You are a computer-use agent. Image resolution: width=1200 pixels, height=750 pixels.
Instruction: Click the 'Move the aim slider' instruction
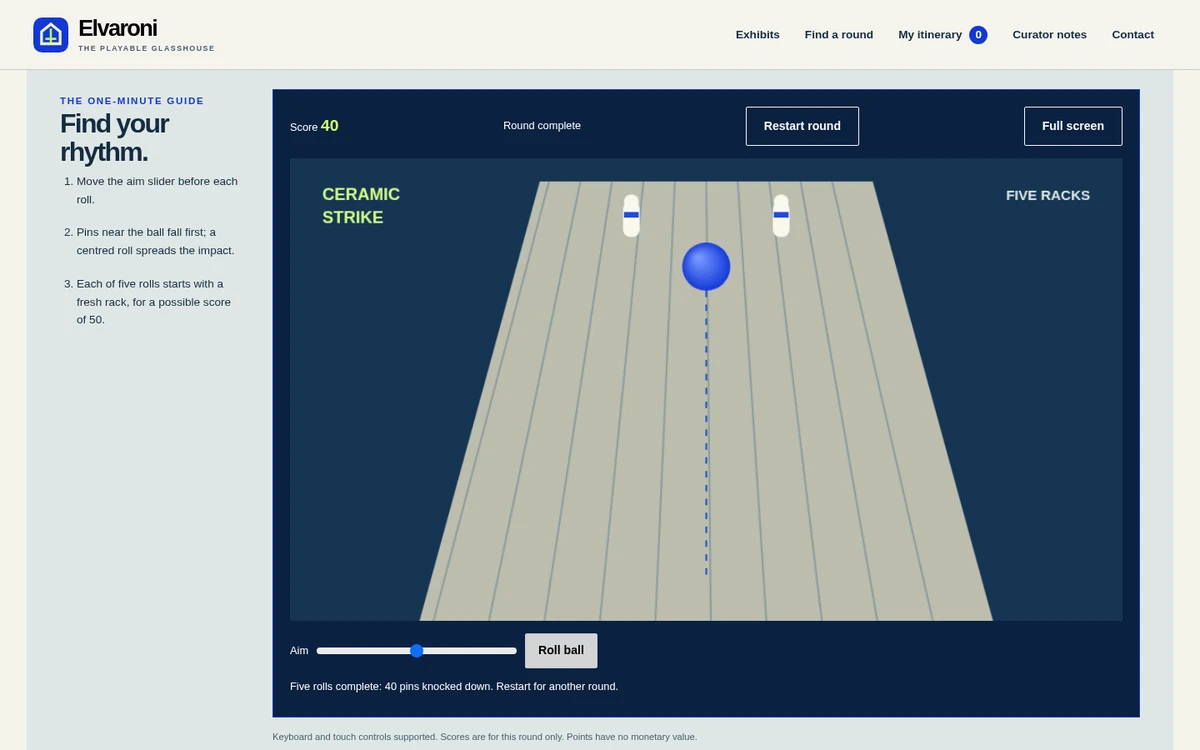point(157,191)
